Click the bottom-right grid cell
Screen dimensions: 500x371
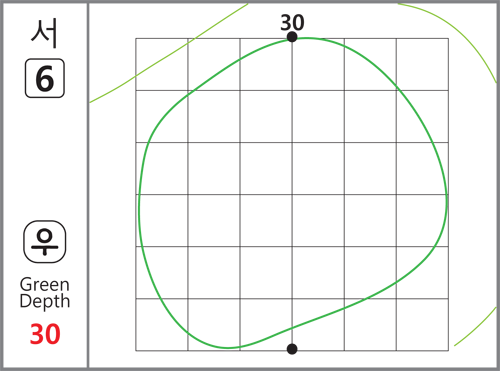[x=422, y=325]
